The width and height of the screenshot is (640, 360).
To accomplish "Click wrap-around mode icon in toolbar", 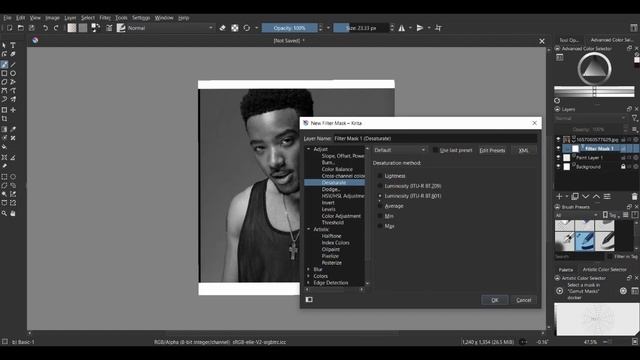I will coord(438,28).
